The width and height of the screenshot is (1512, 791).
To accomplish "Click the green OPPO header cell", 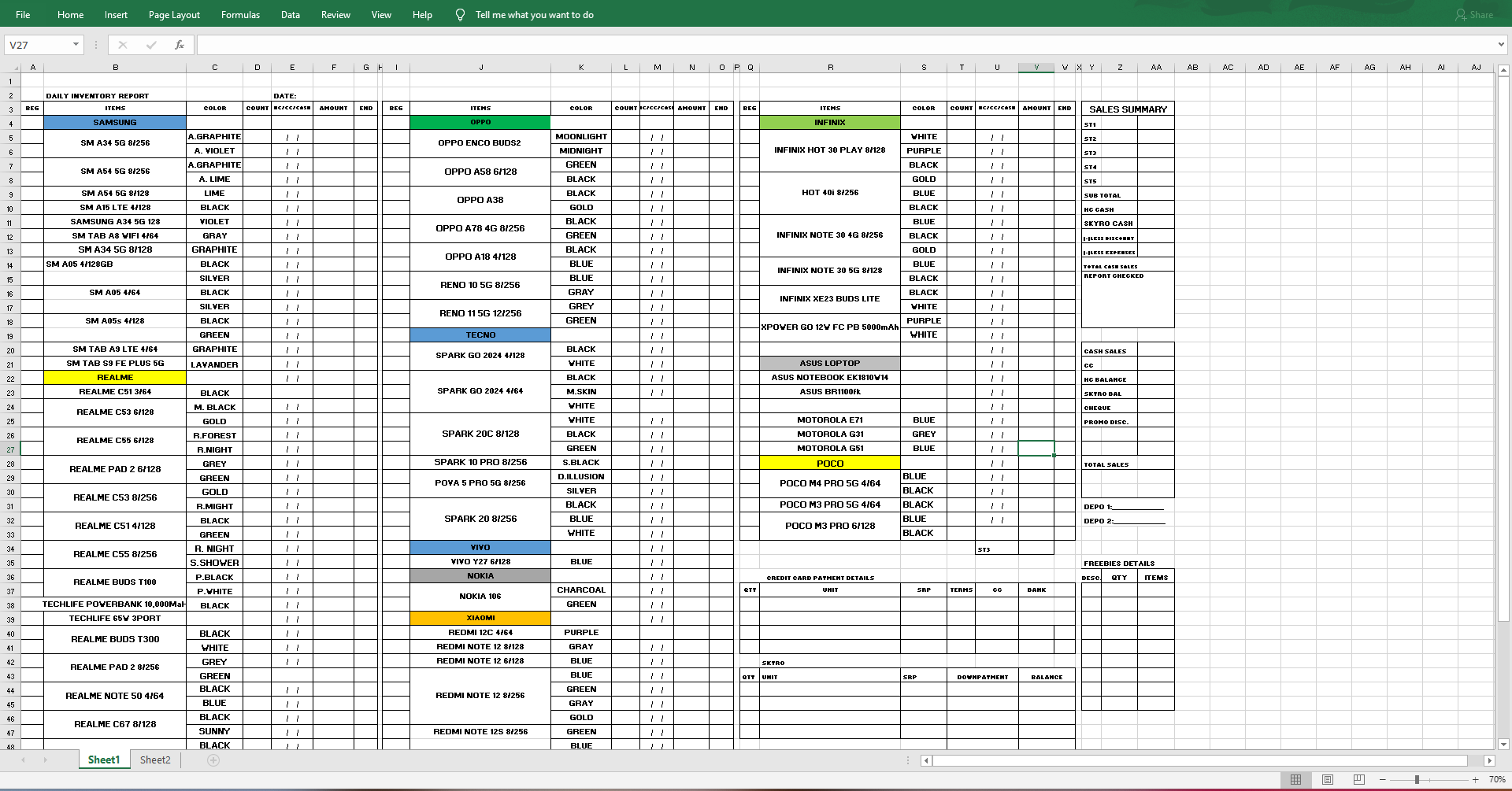I will (480, 123).
